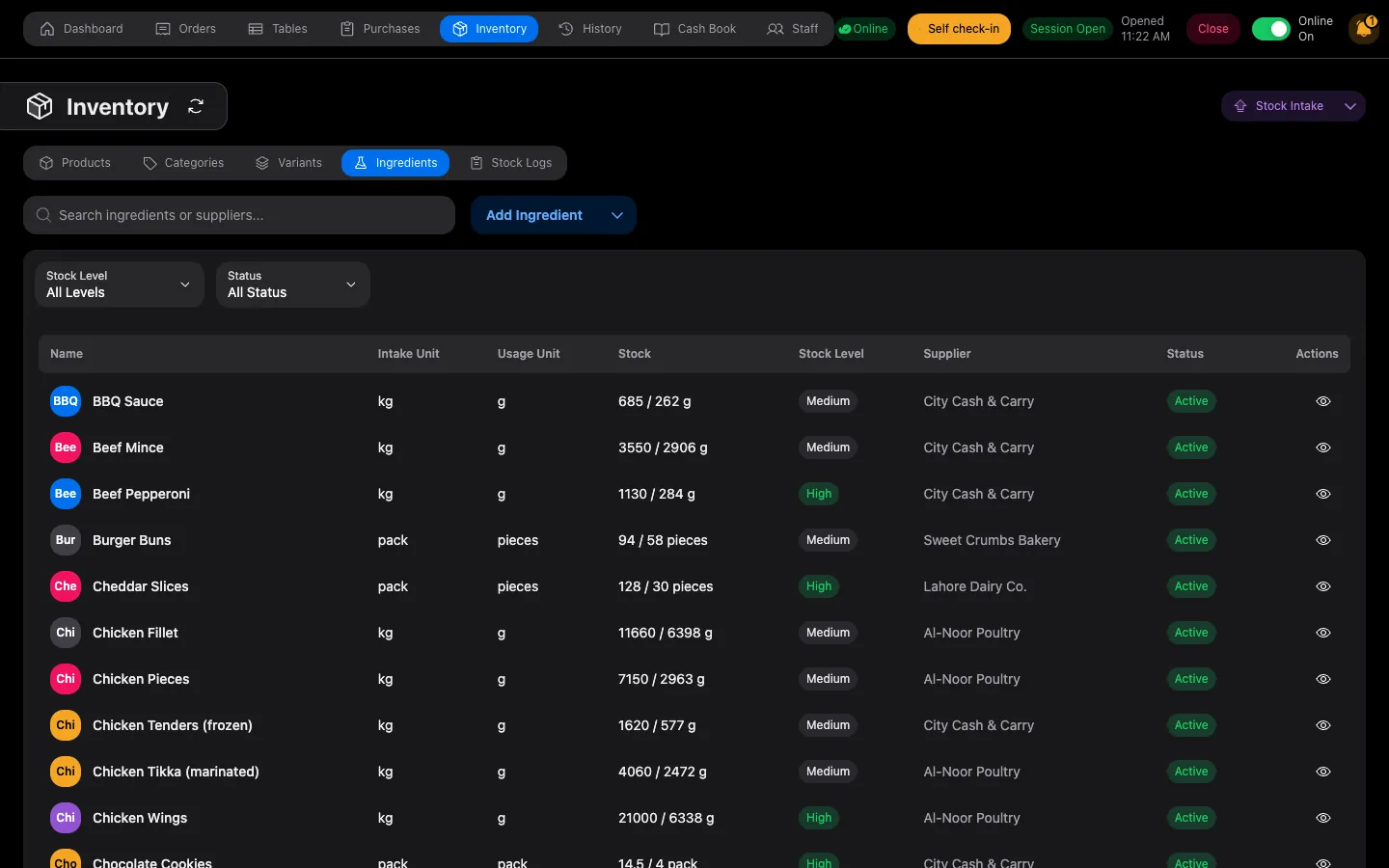Click the Chicken Fillet avatar badge
1389x868 pixels.
pyautogui.click(x=66, y=633)
